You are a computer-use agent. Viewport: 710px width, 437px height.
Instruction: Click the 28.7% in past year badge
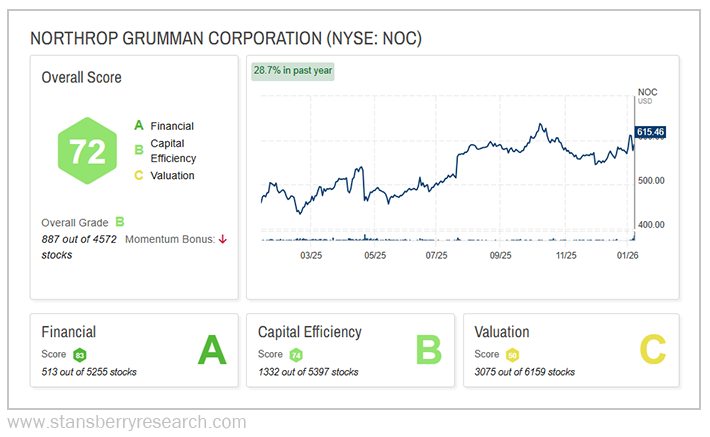point(293,71)
